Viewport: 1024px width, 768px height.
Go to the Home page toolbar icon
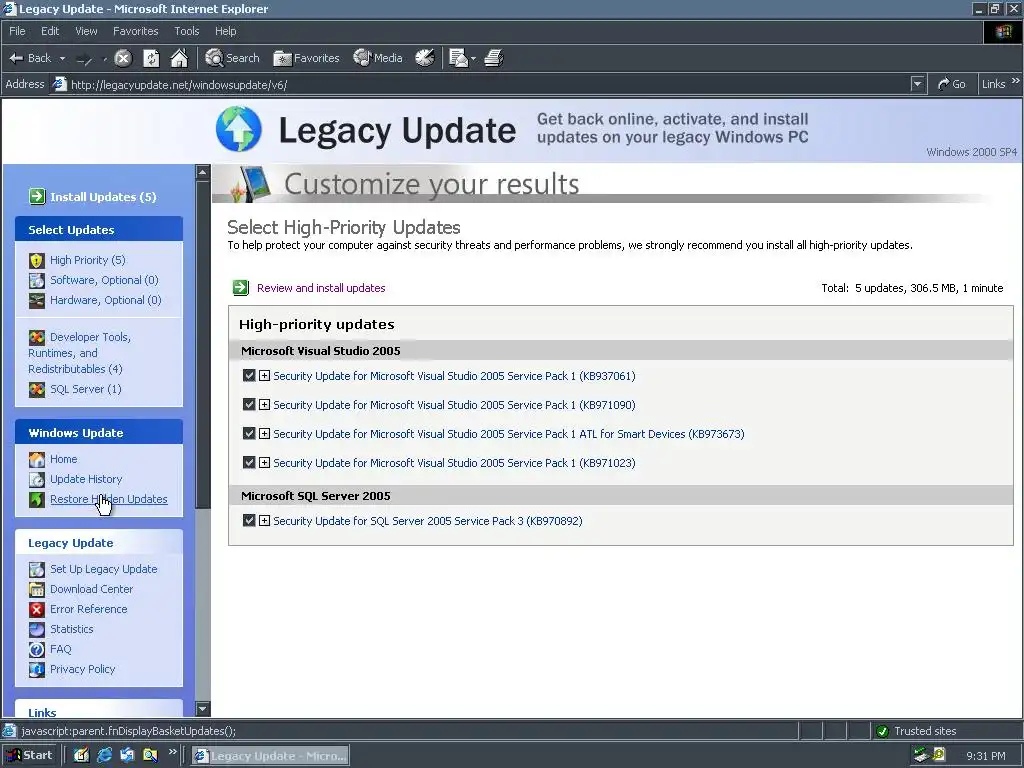pos(179,58)
